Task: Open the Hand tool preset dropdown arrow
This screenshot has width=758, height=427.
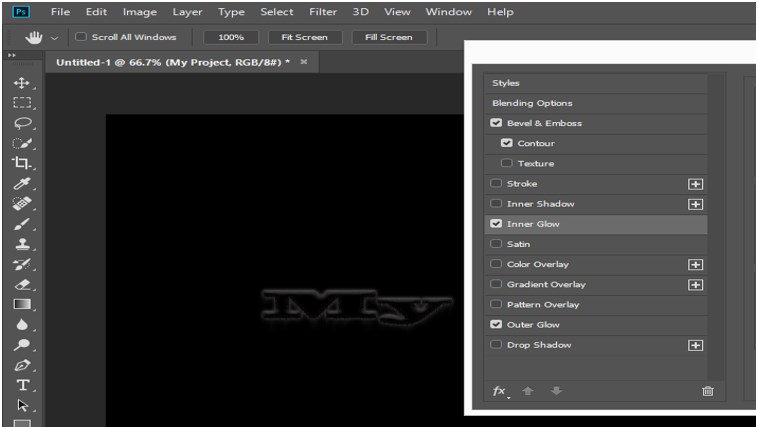Action: 55,38
